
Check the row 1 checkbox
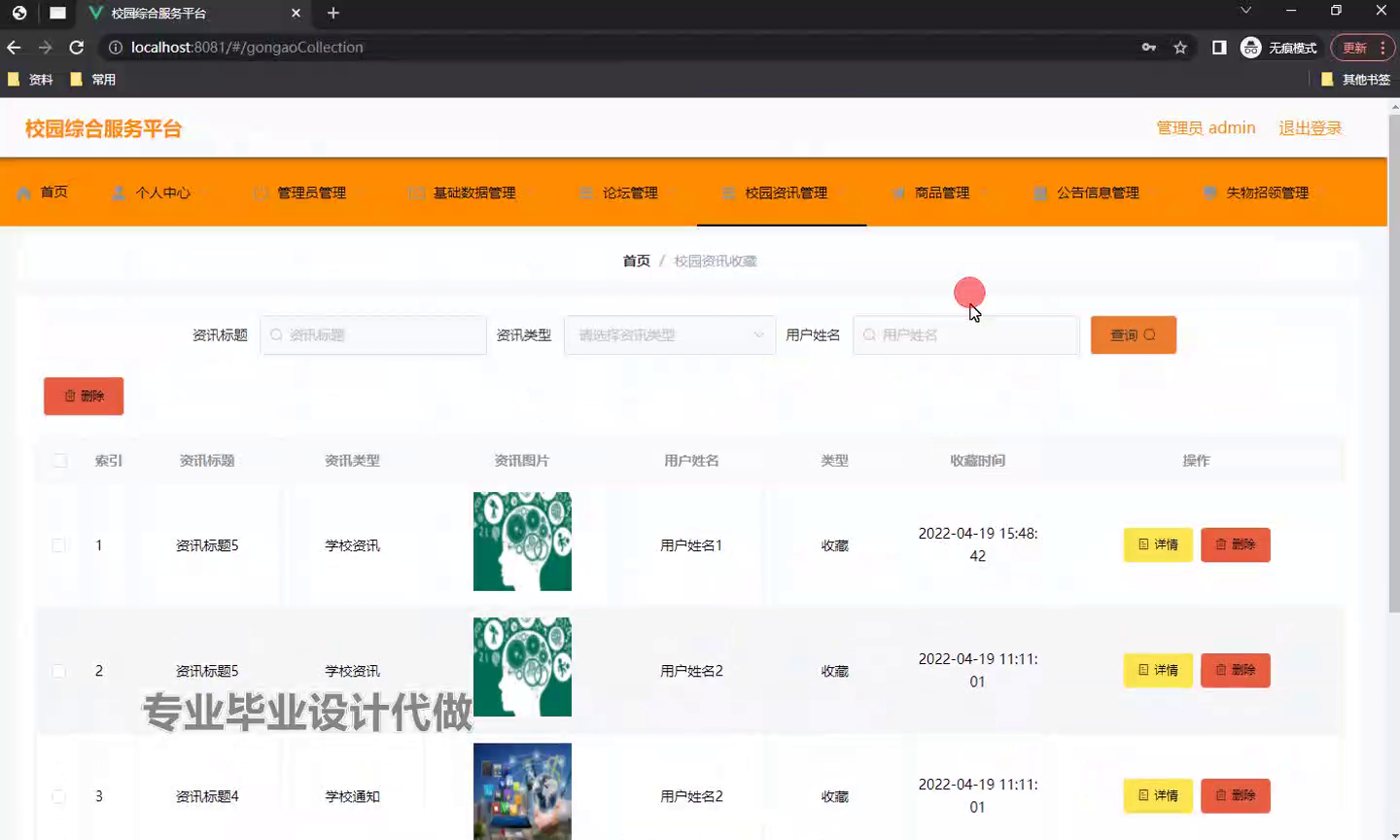(59, 545)
